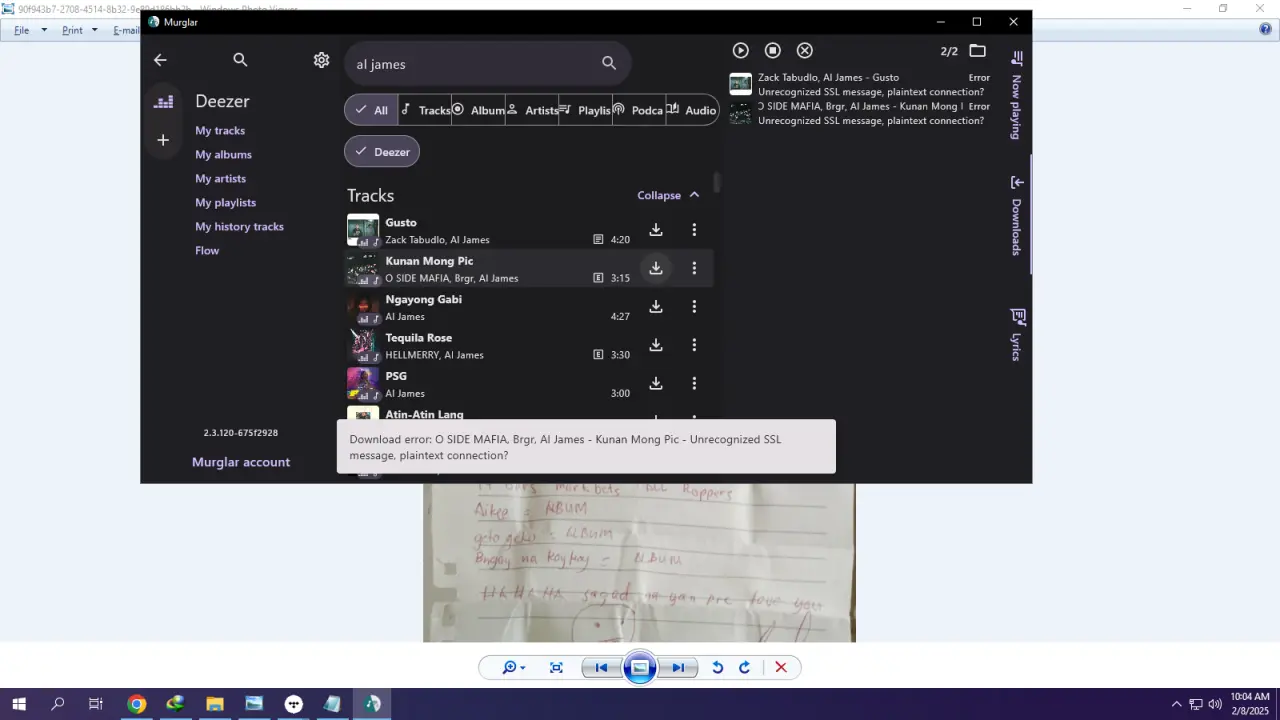Add a service with the plus icon
Viewport: 1280px width, 720px height.
tap(163, 140)
